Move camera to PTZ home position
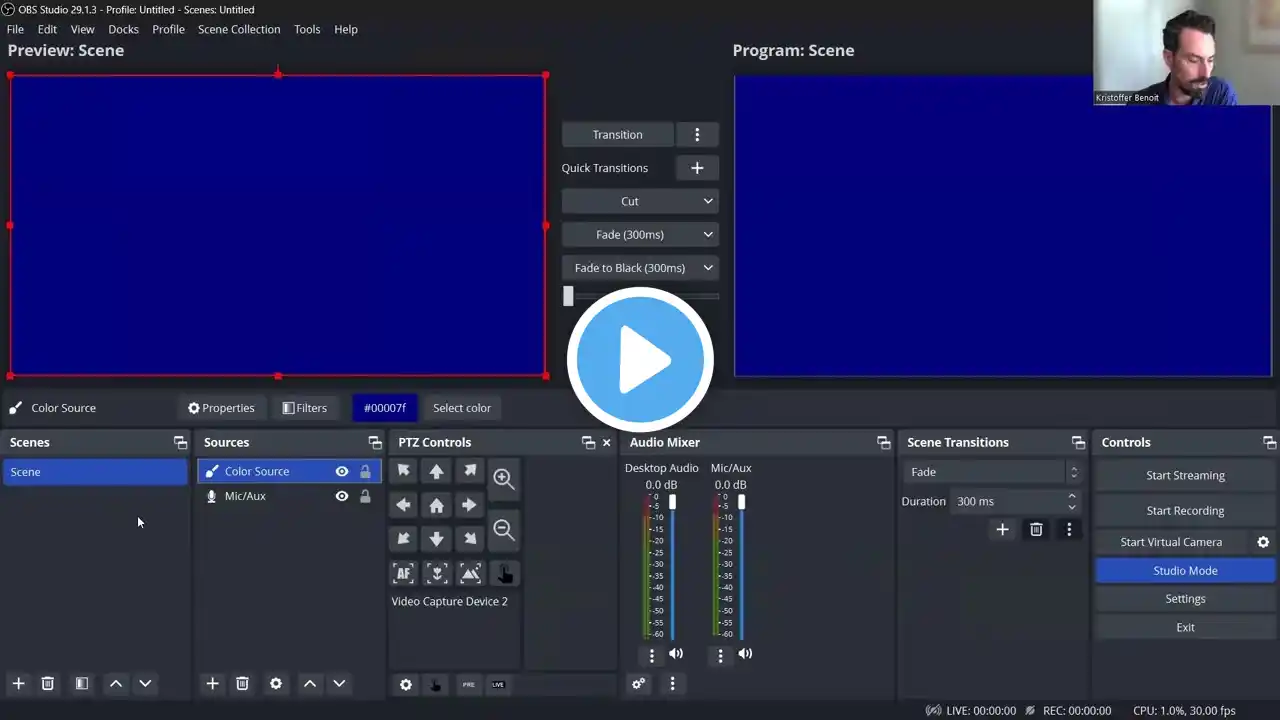 point(437,505)
